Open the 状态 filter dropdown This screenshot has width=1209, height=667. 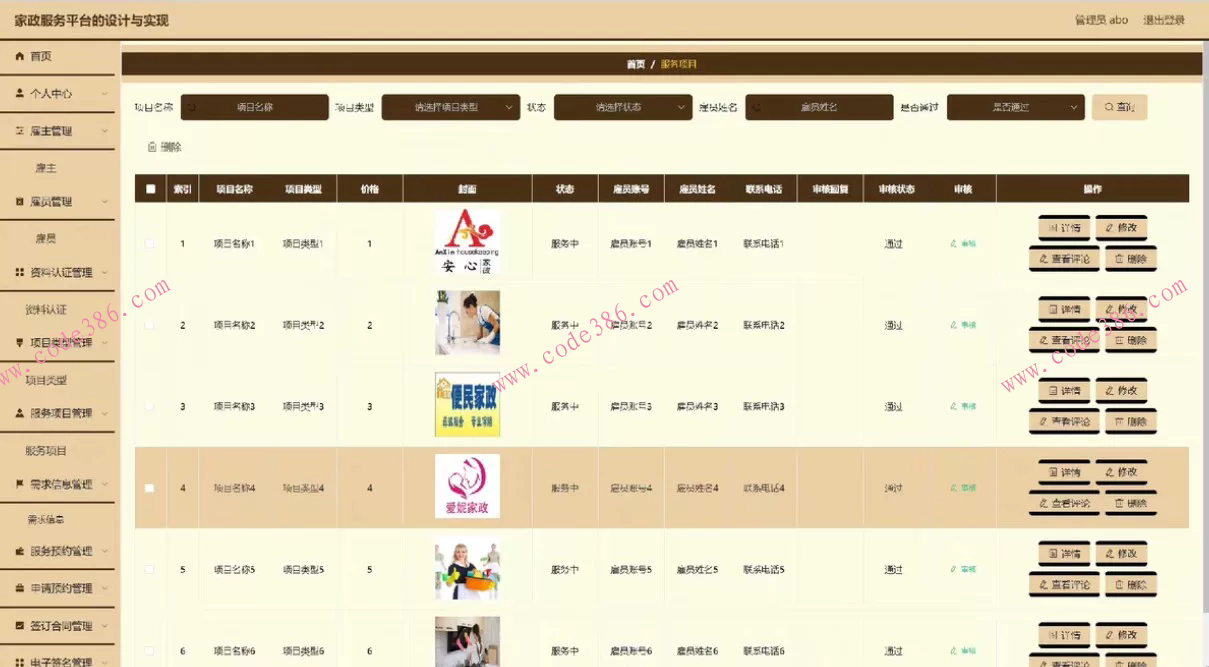pyautogui.click(x=623, y=107)
